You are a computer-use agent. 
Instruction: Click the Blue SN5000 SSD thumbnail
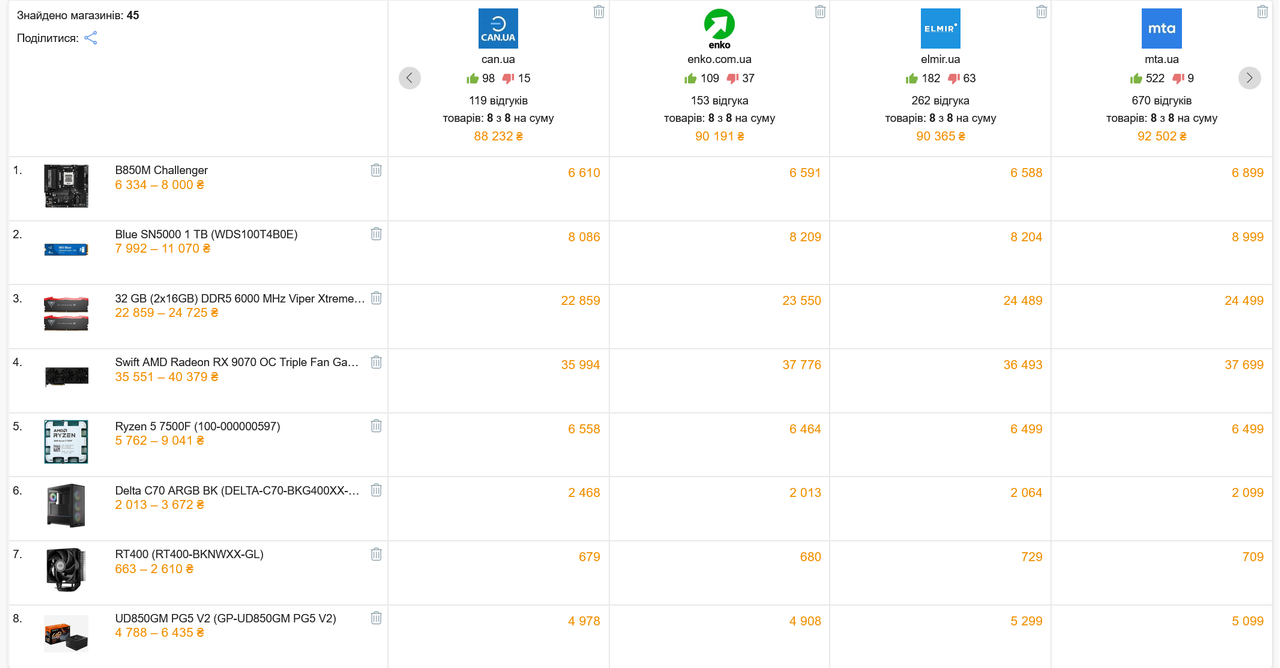pyautogui.click(x=66, y=248)
